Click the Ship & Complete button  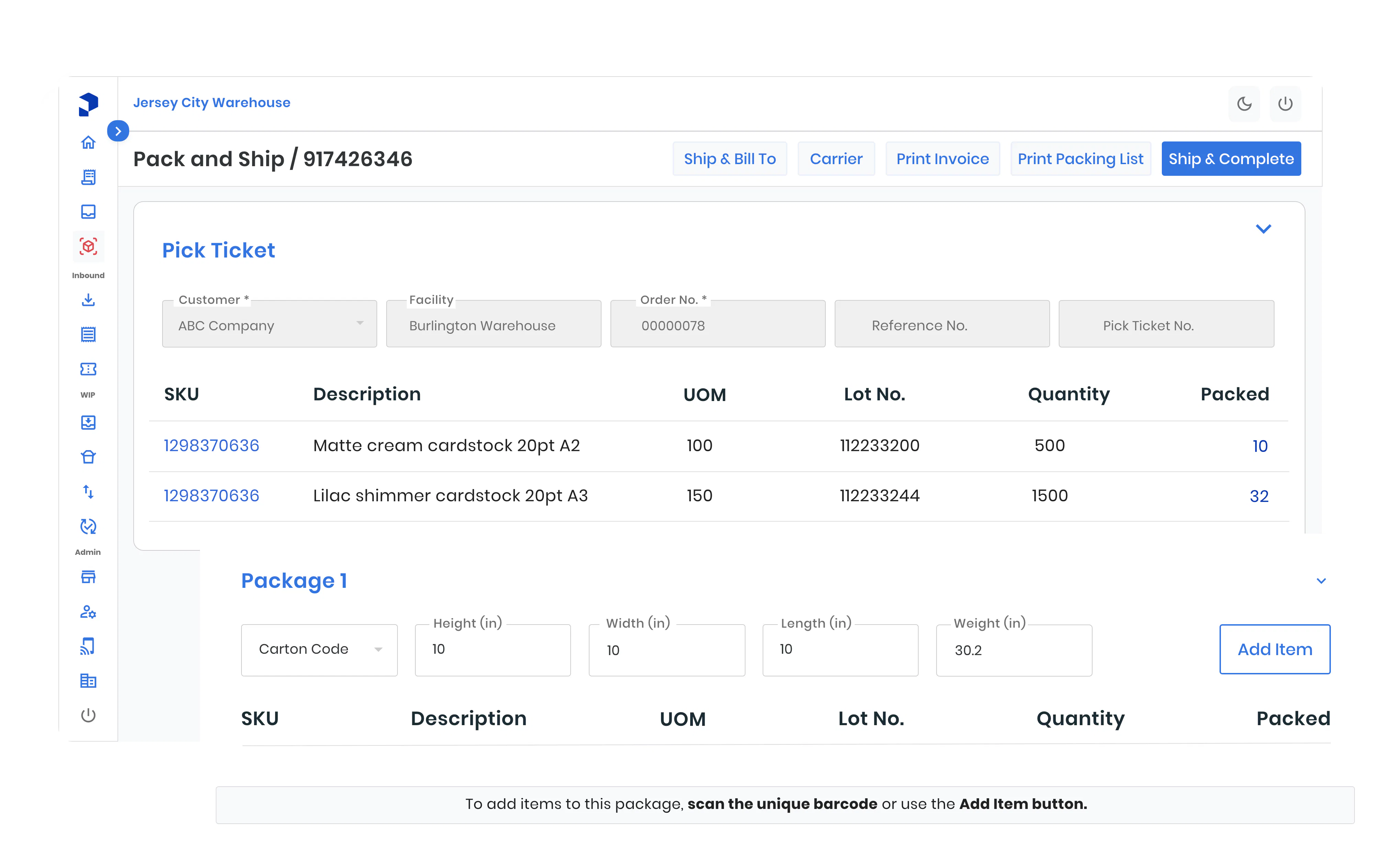1231,159
